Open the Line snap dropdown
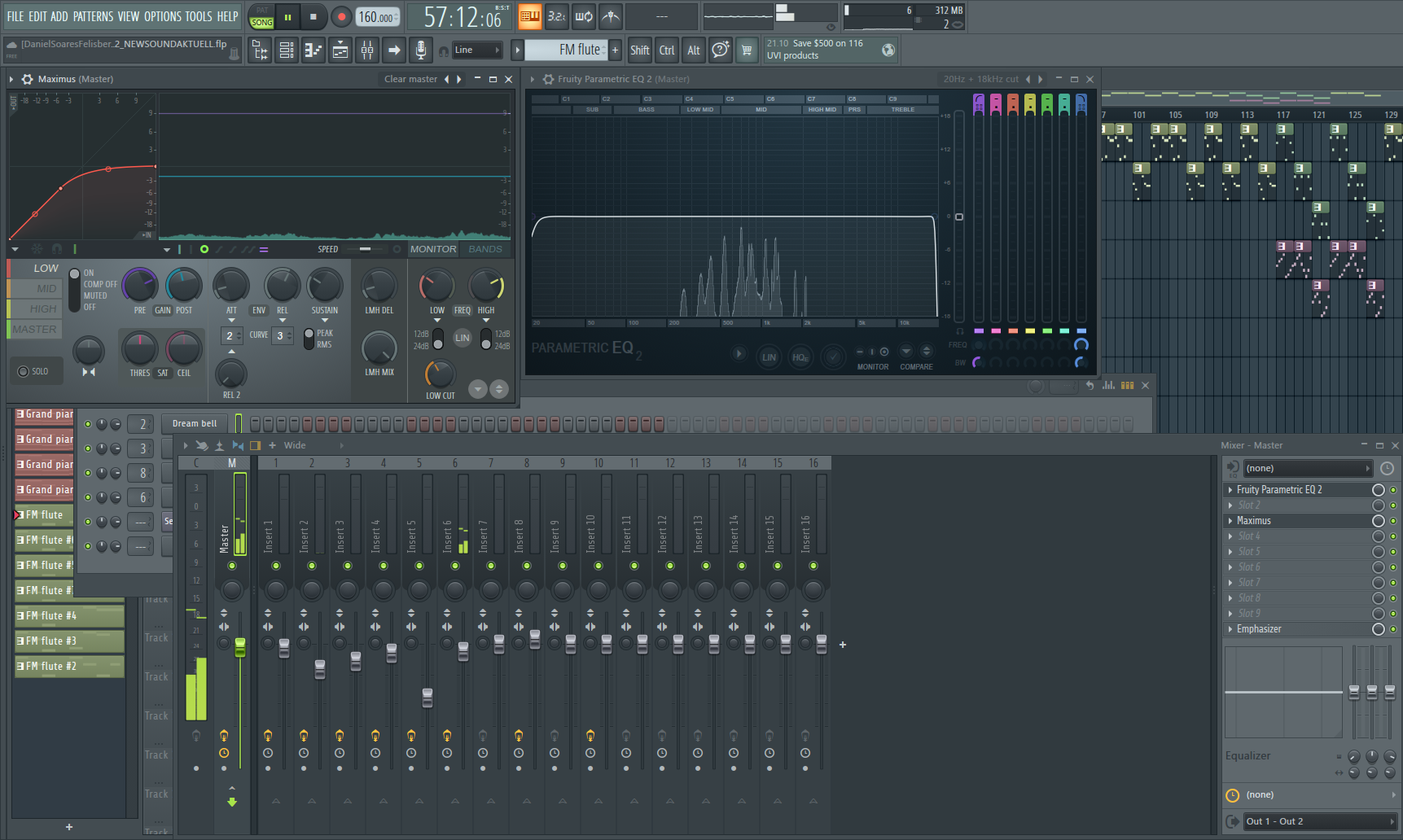The height and width of the screenshot is (840, 1403). point(477,50)
